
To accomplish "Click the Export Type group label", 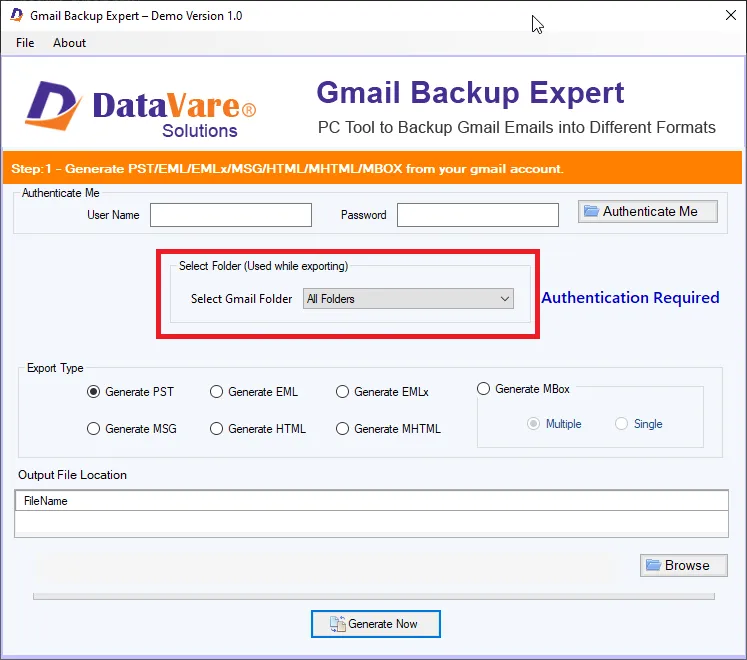I will tap(55, 368).
